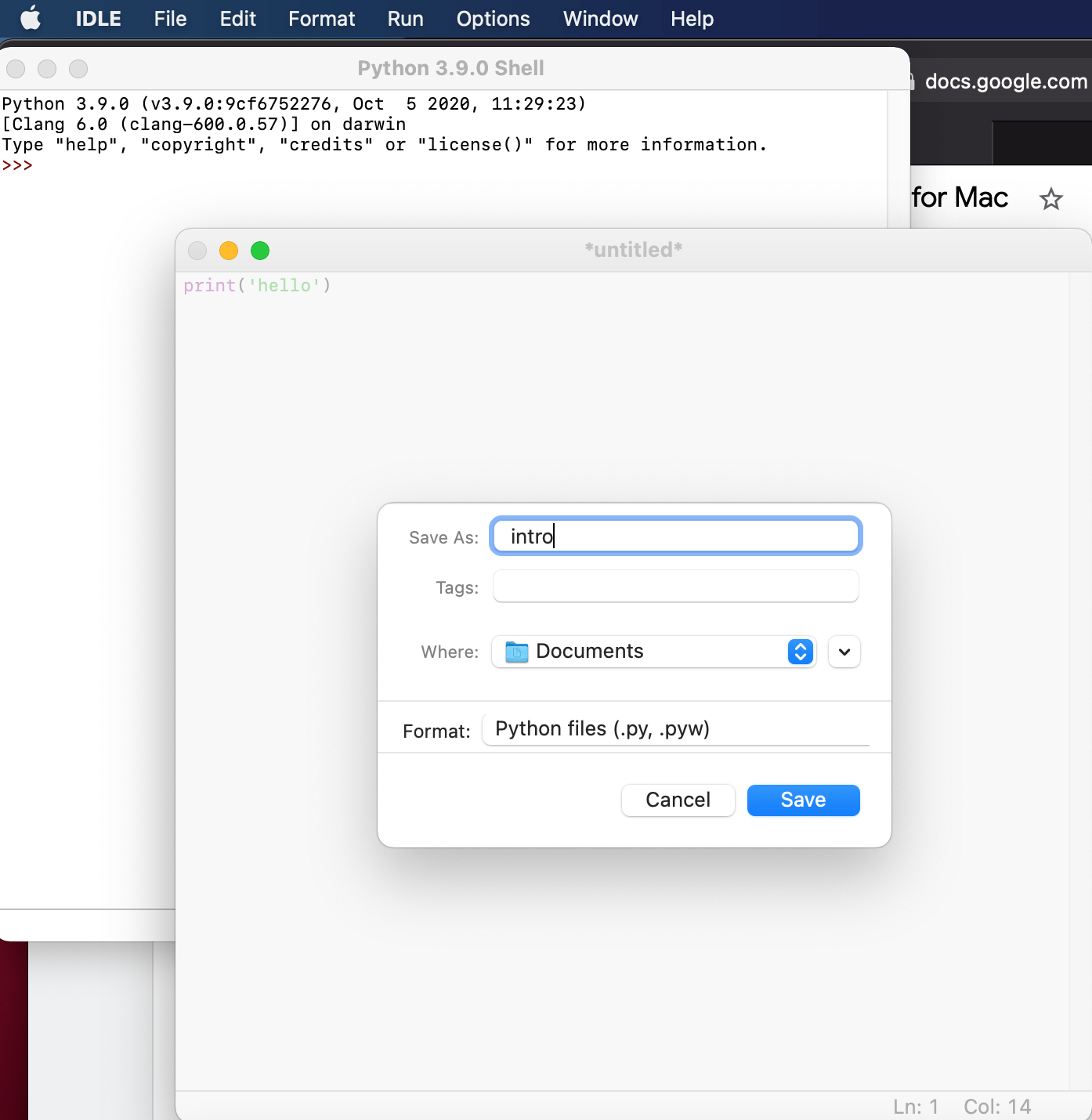Click the print('hello') code line
The width and height of the screenshot is (1092, 1120).
click(x=257, y=286)
